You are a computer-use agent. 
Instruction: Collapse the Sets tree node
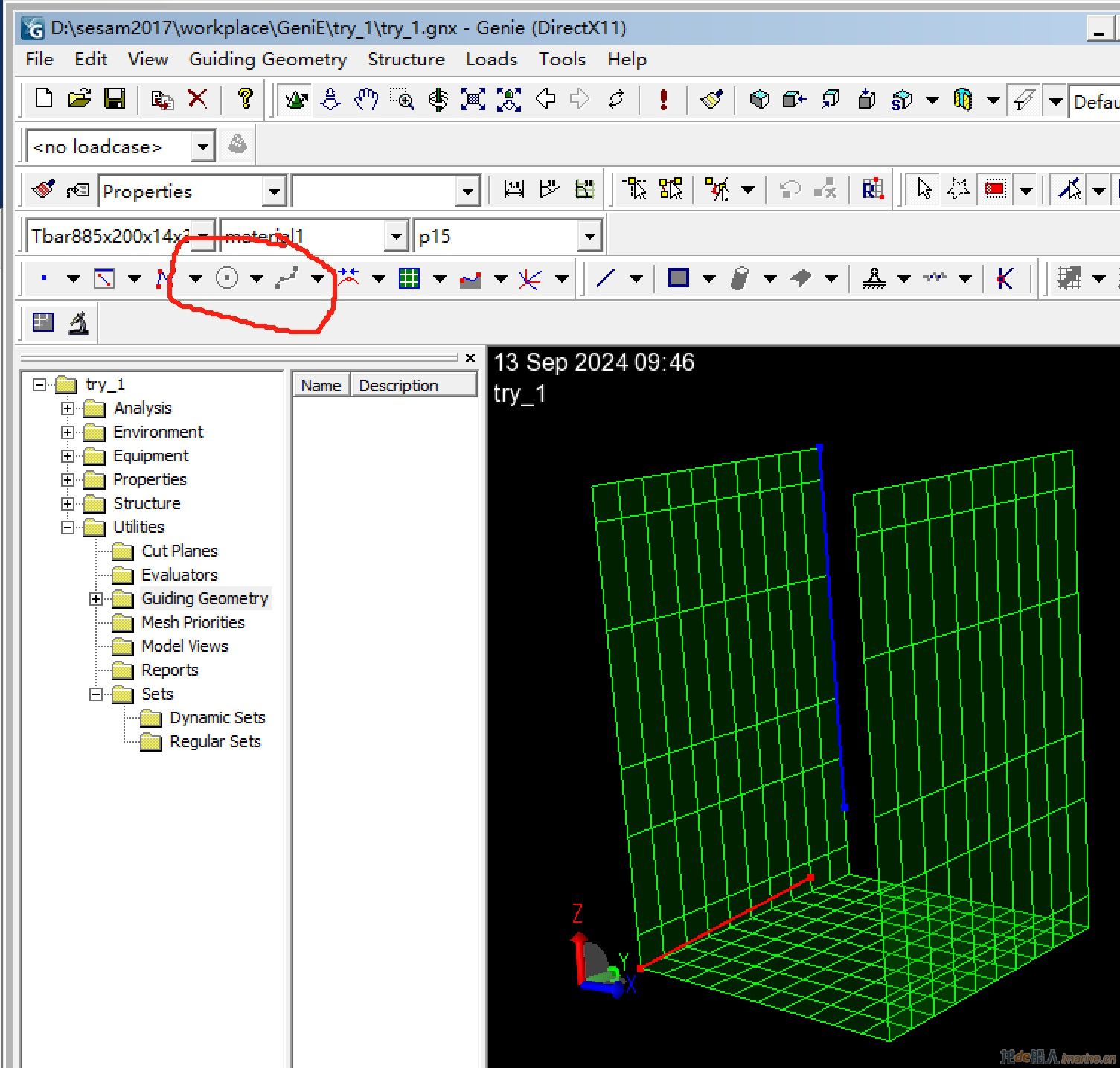click(96, 694)
